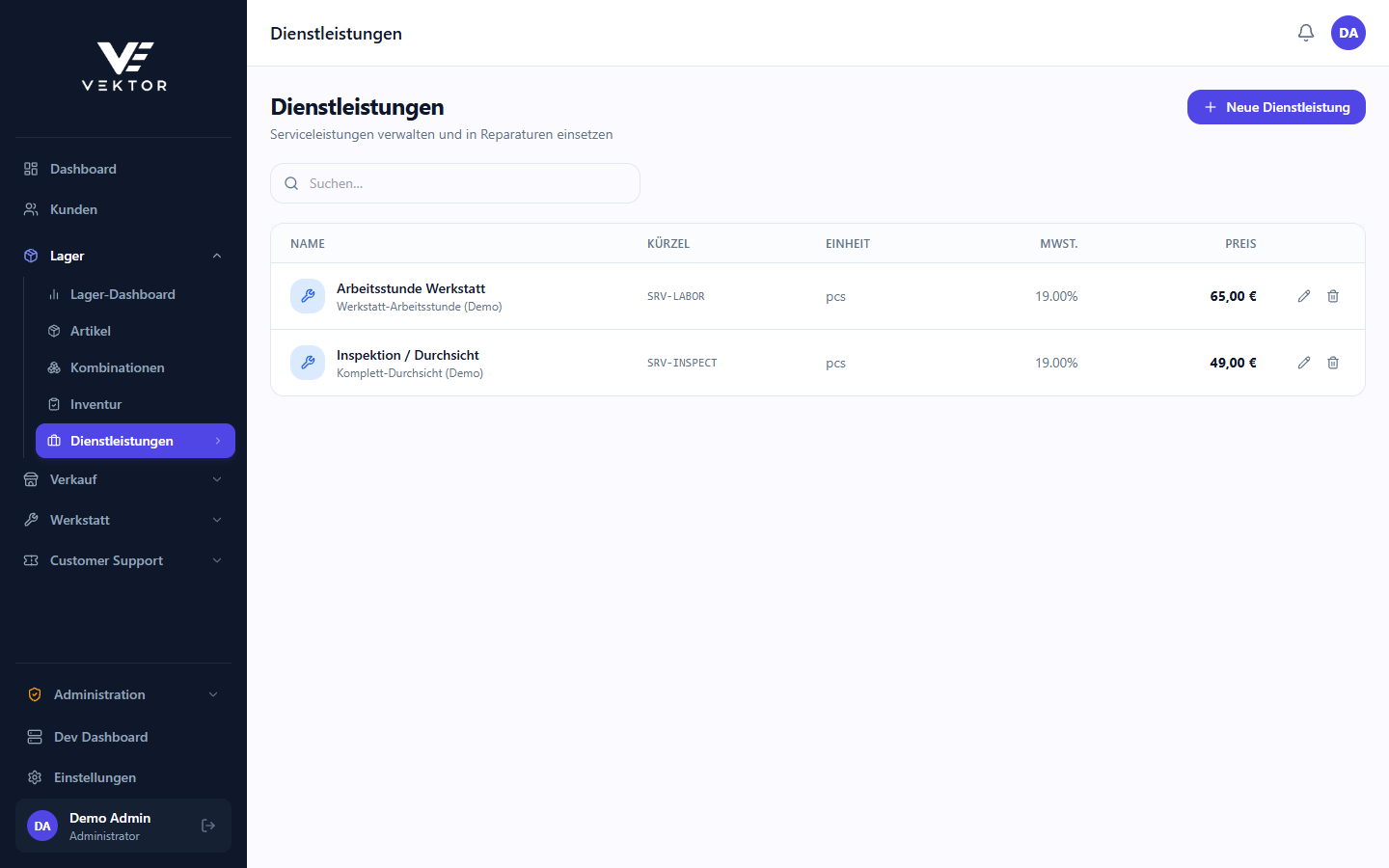
Task: Click the Komplett-Durchsicht (Demo) description
Action: pos(410,373)
